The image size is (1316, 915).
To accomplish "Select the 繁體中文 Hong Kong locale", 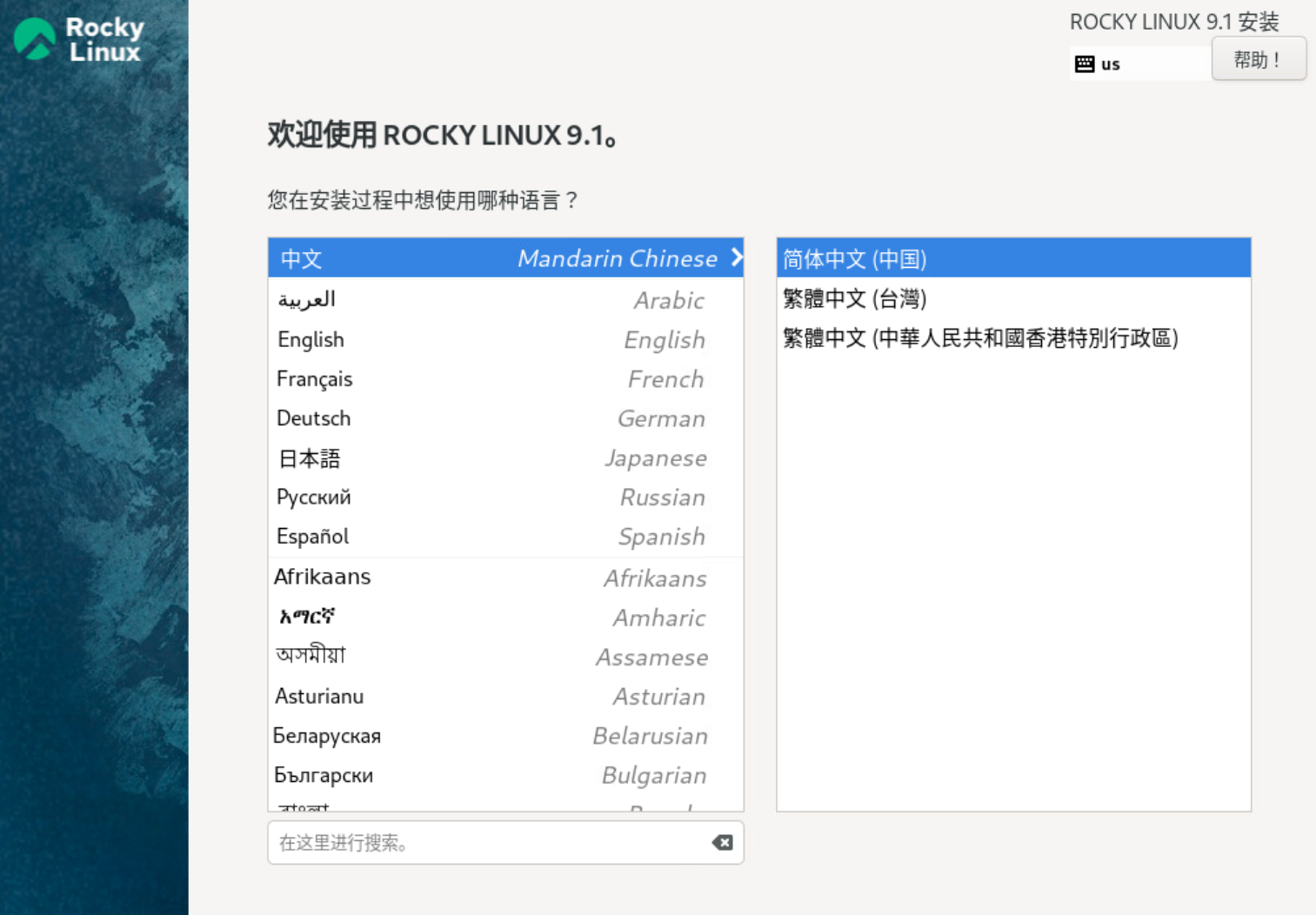I will pos(1013,337).
